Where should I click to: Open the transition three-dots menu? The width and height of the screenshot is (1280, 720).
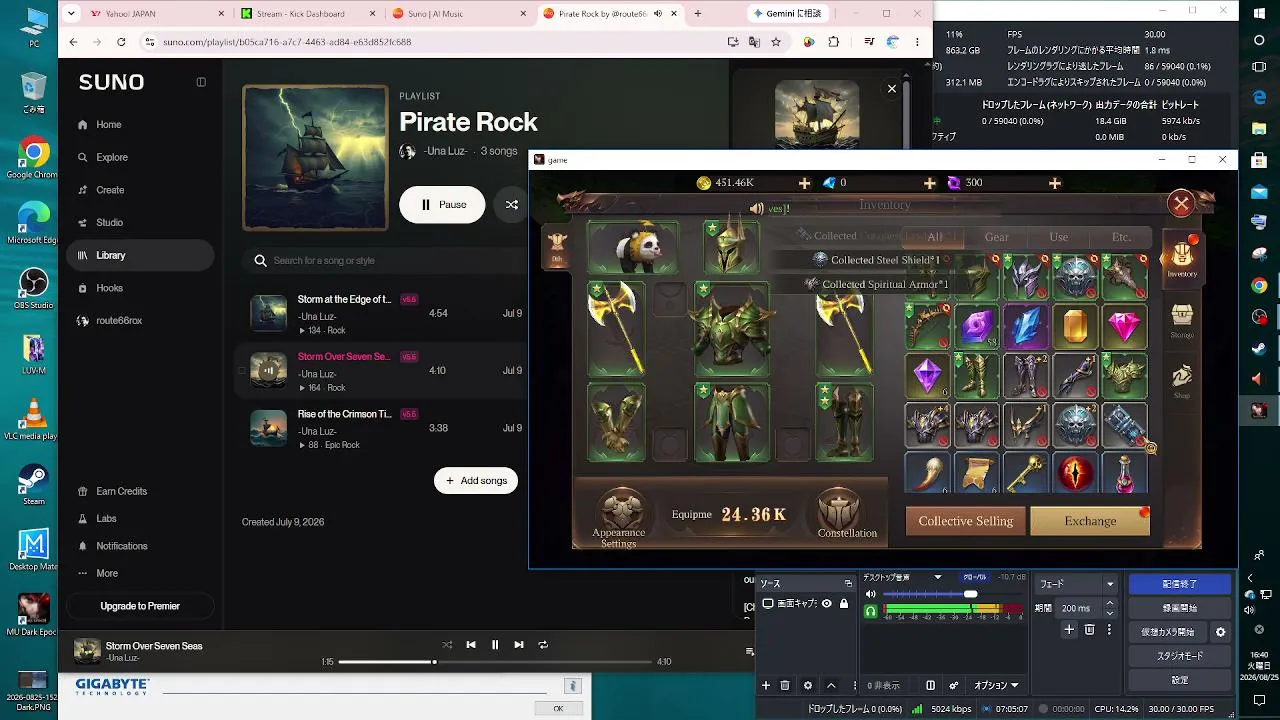pos(1109,630)
